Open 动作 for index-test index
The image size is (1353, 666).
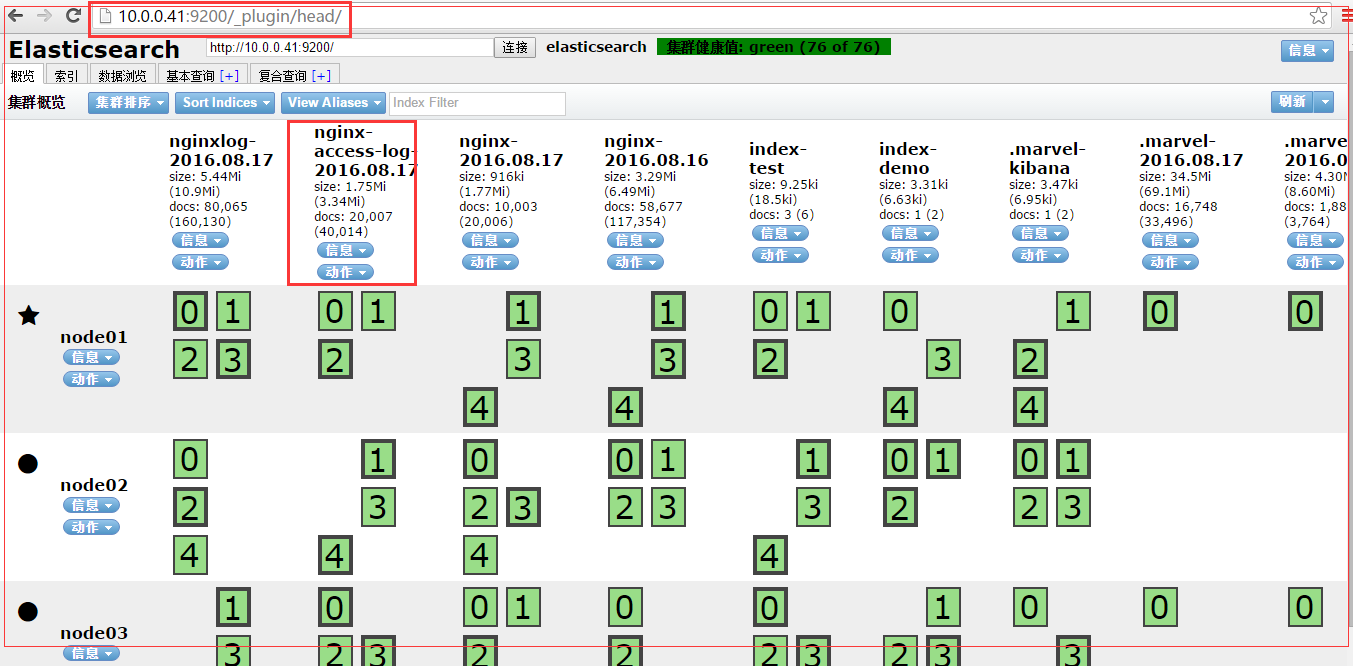(780, 255)
